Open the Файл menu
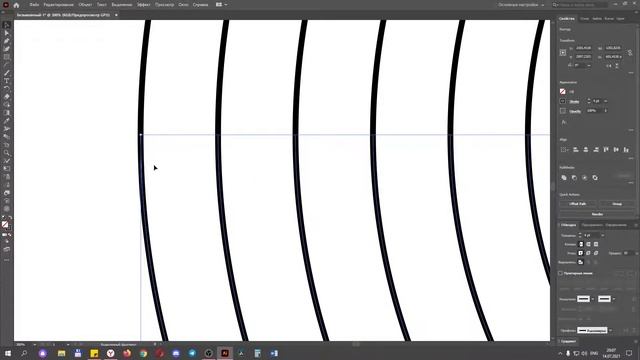Image resolution: width=640 pixels, height=360 pixels. point(34,5)
